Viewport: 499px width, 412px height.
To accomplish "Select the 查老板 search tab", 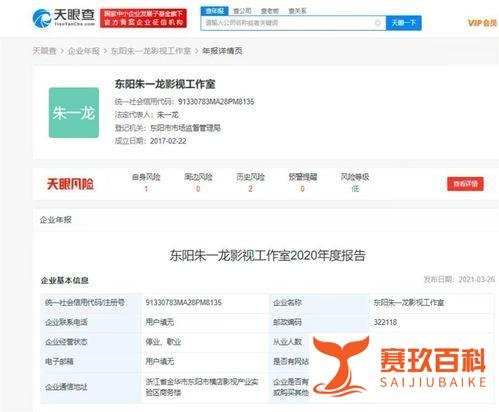I will point(270,11).
